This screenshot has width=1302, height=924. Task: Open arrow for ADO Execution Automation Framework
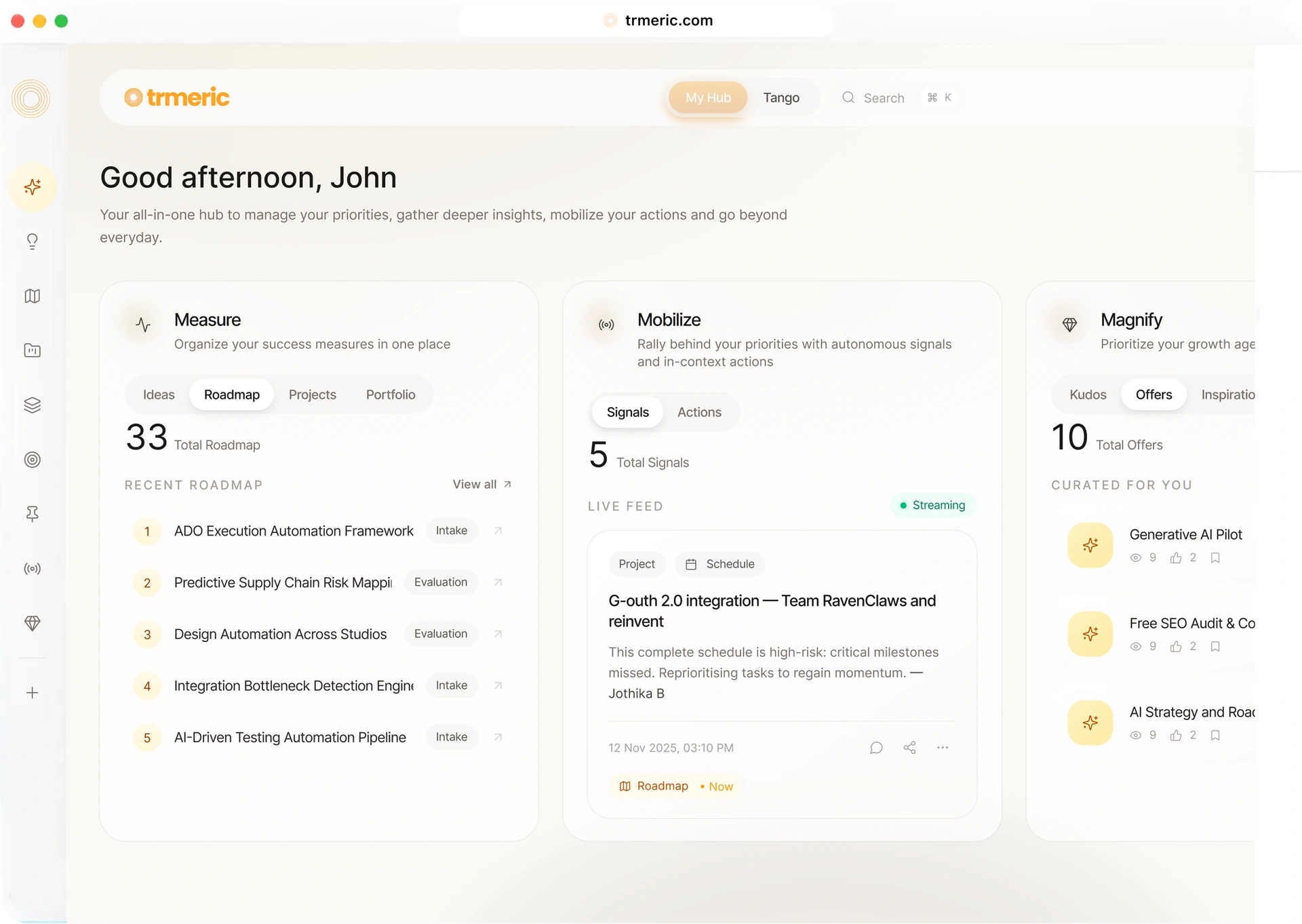498,531
